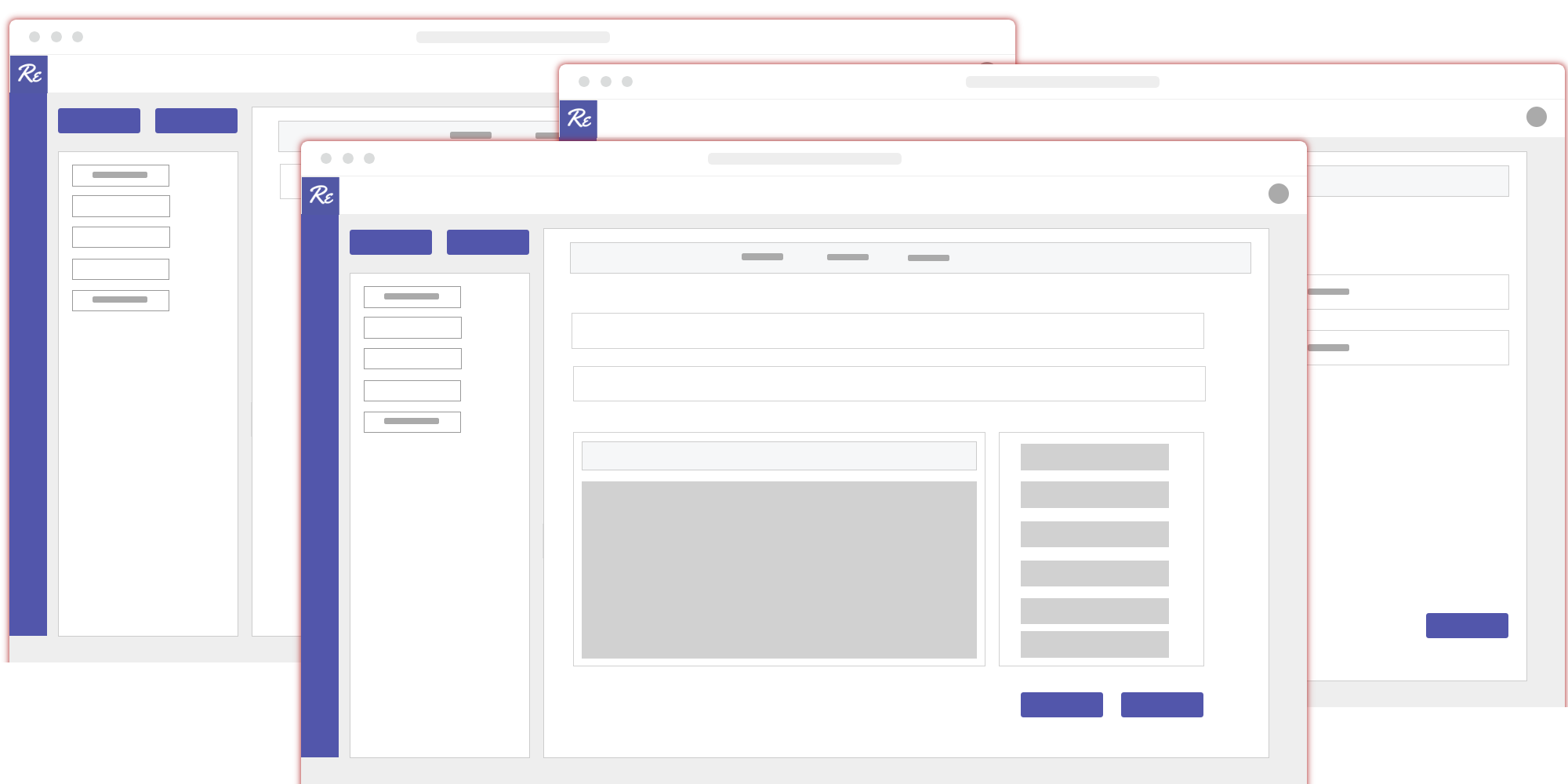The width and height of the screenshot is (1568, 784).
Task: Click the first purple header button in back-left window
Action: [99, 121]
